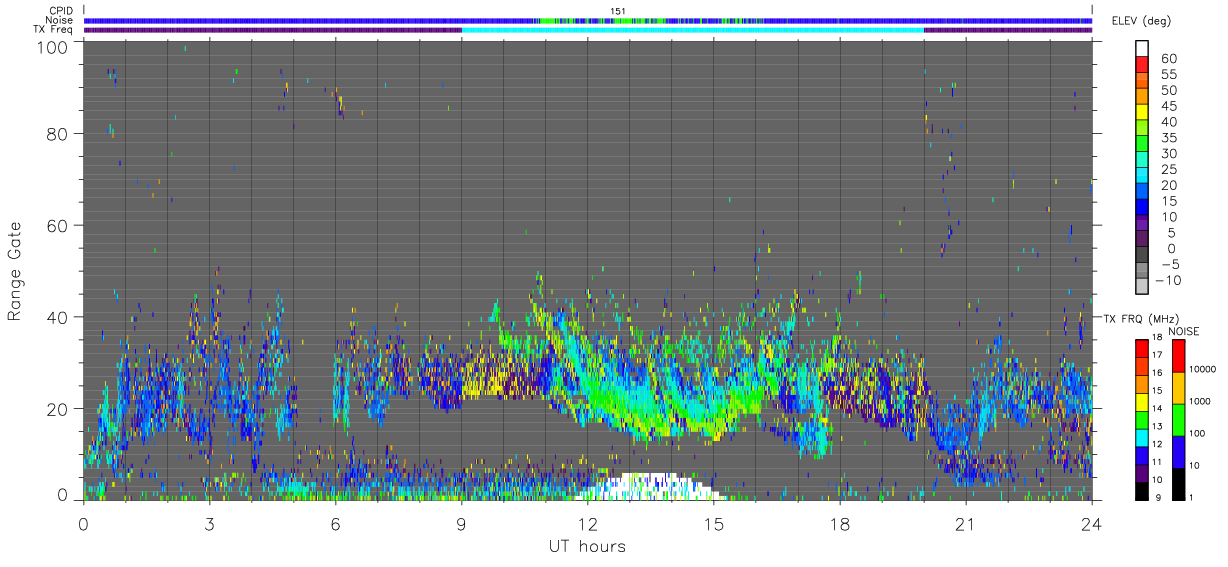This screenshot has height=567, width=1228.
Task: Click the 45 label on ELEV color bar
Action: tap(1169, 106)
